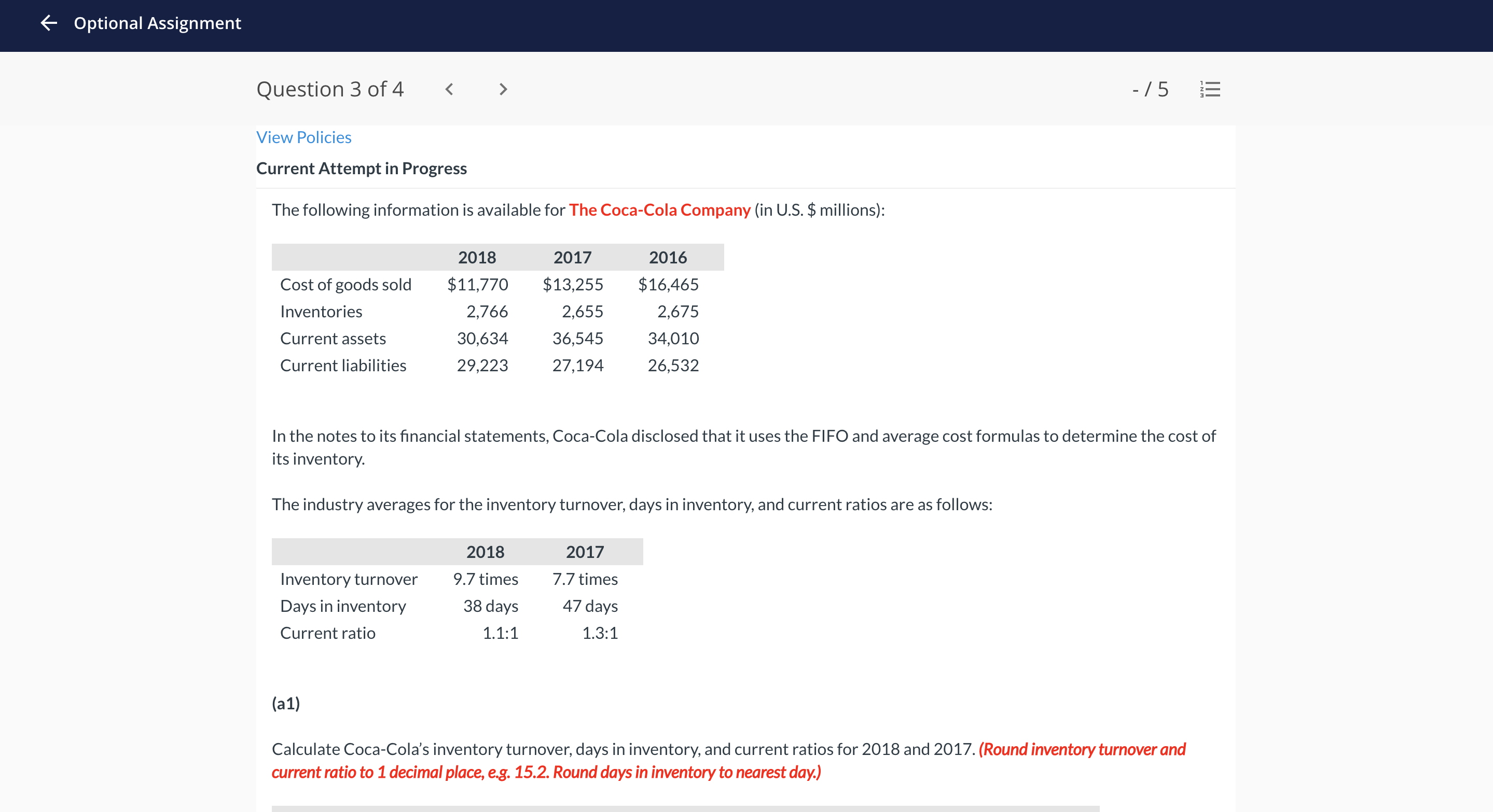1493x812 pixels.
Task: Select the Days in inventory row label
Action: (x=342, y=606)
